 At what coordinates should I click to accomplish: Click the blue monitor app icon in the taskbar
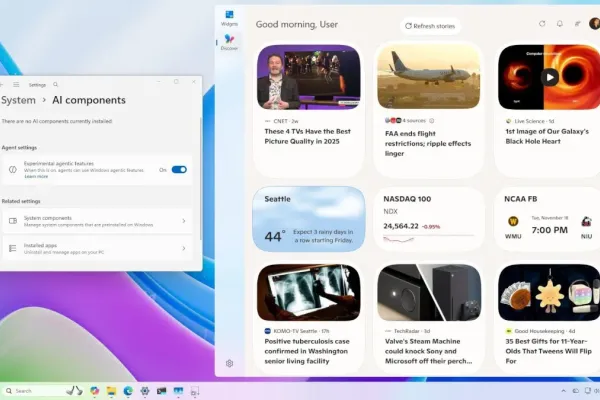click(x=178, y=391)
